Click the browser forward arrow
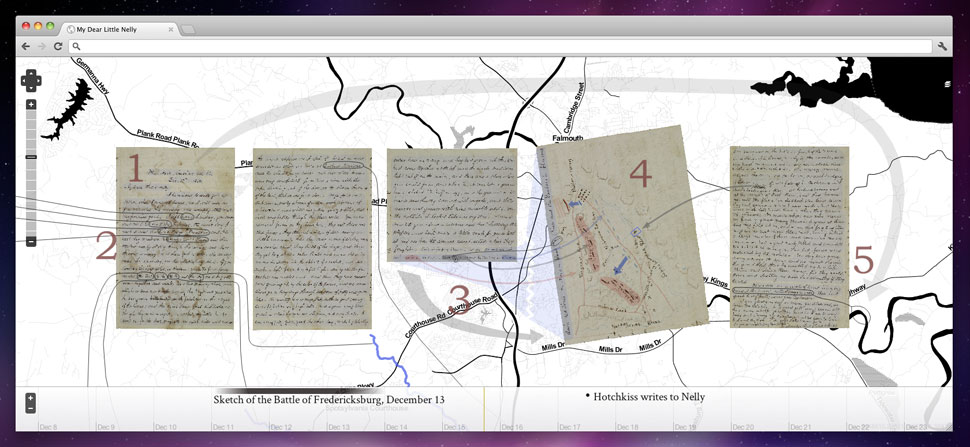 point(41,46)
